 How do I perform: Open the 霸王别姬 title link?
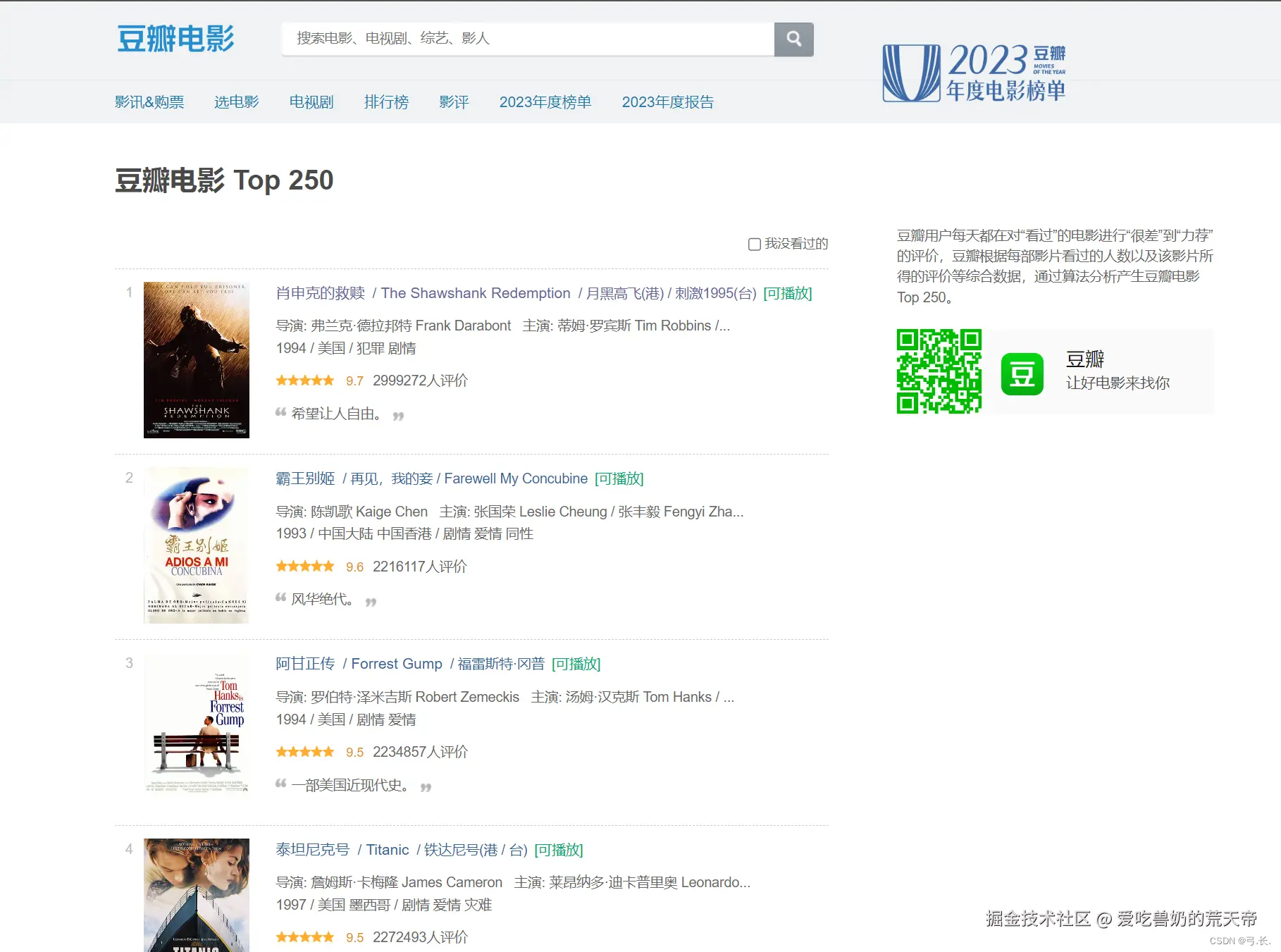click(305, 478)
